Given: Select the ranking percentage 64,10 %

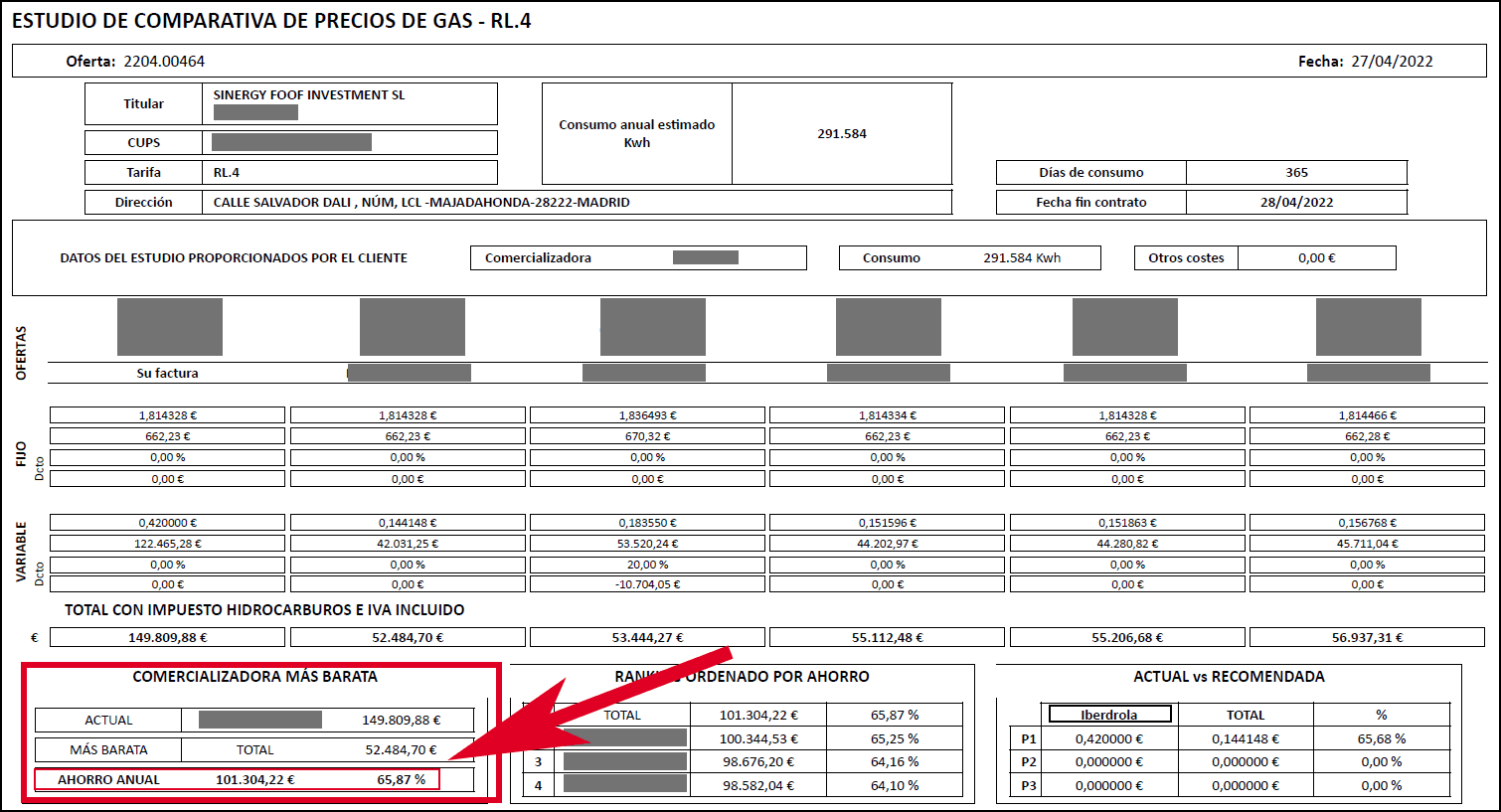Looking at the screenshot, I should tap(895, 785).
